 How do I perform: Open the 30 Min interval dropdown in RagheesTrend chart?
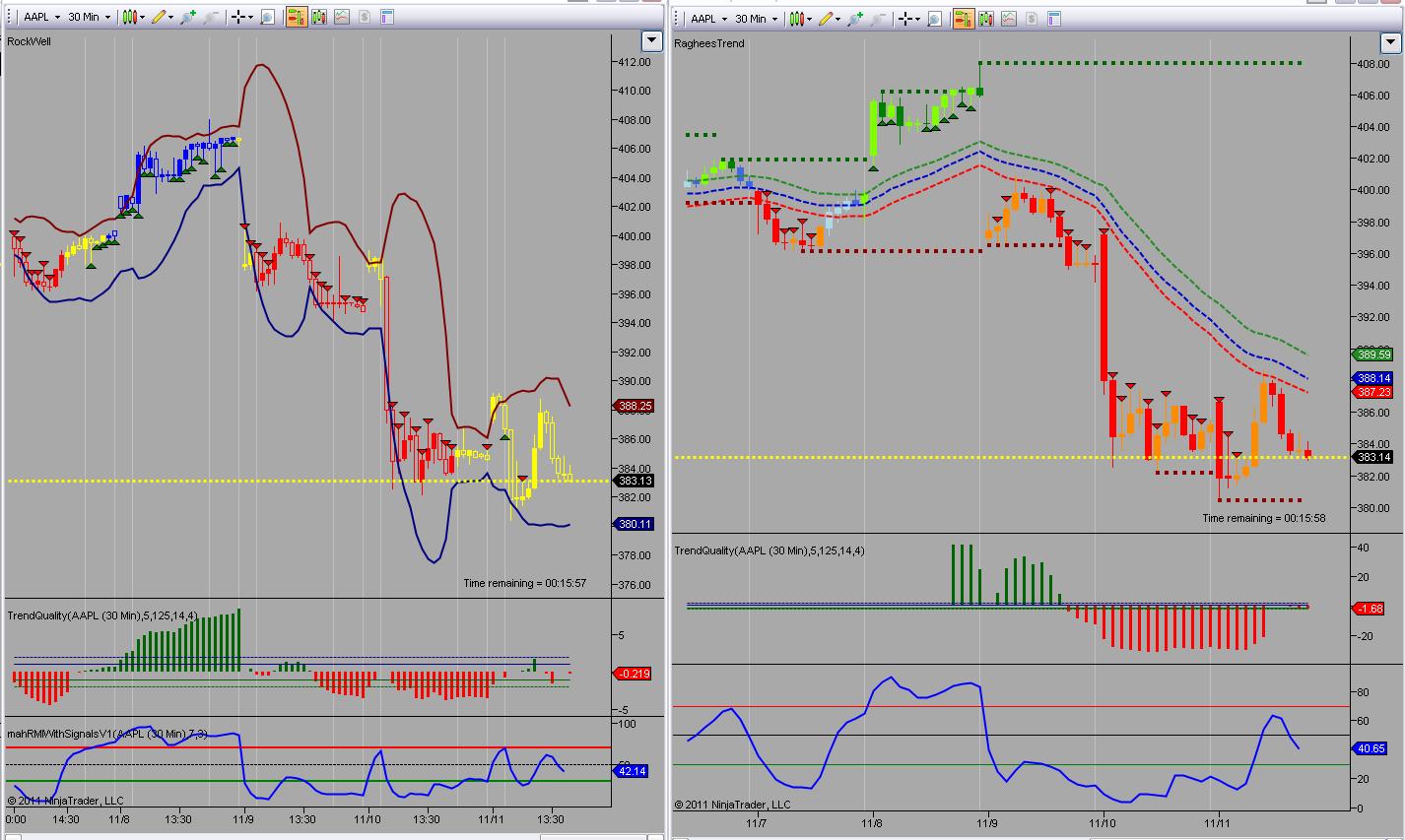[758, 19]
